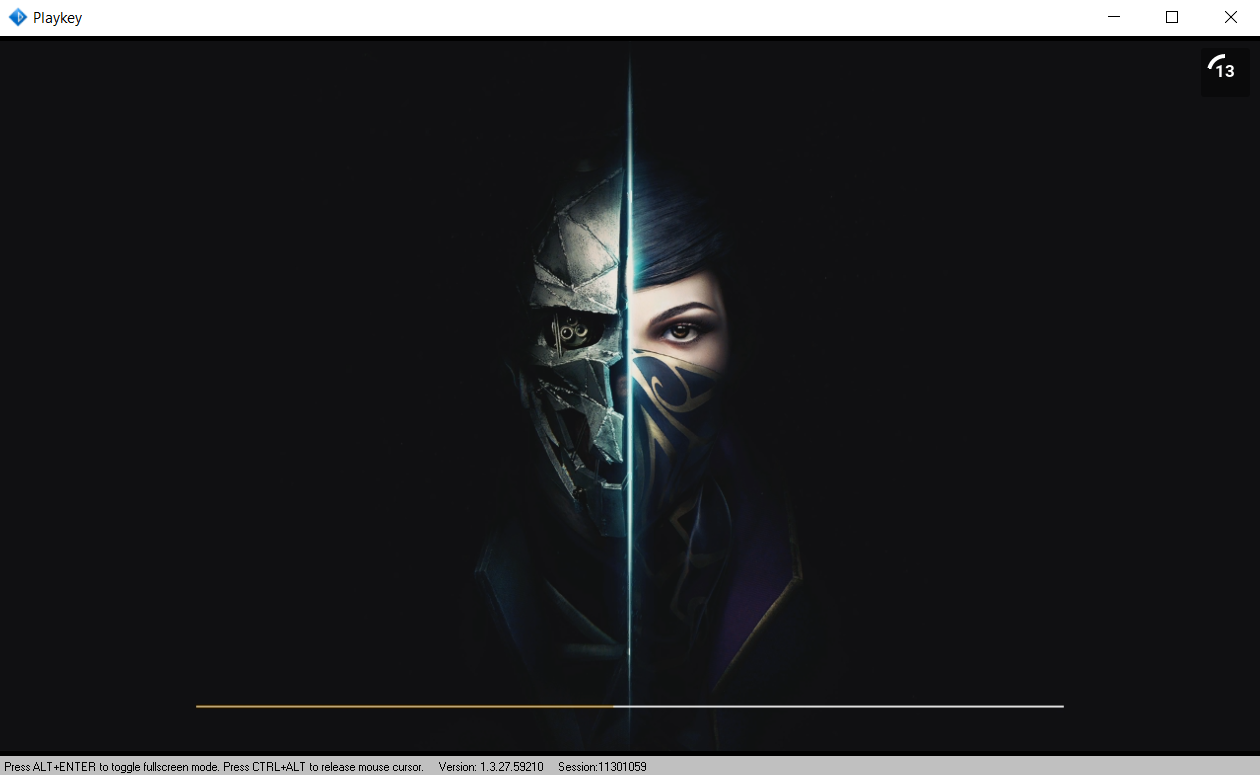The image size is (1260, 775).
Task: Click 'Press CTRL+ALT to release mouse cursor' text
Action: pos(324,767)
